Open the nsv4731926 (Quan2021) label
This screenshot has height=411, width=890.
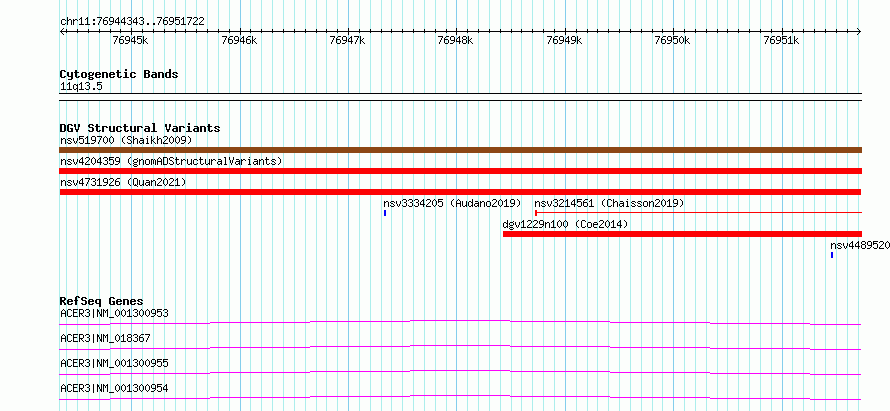point(123,182)
